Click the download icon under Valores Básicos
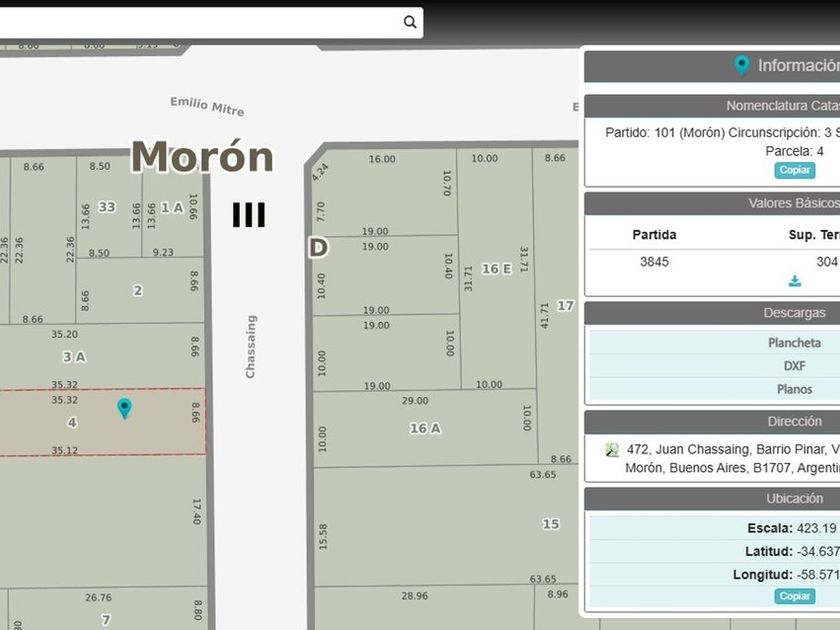 coord(795,281)
